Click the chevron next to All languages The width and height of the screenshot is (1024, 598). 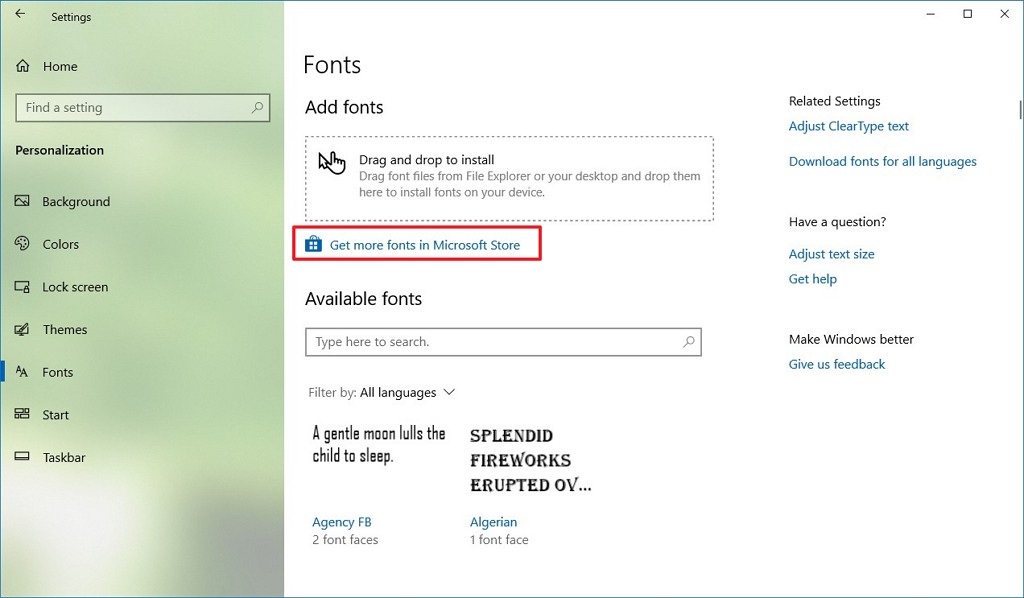tap(449, 392)
